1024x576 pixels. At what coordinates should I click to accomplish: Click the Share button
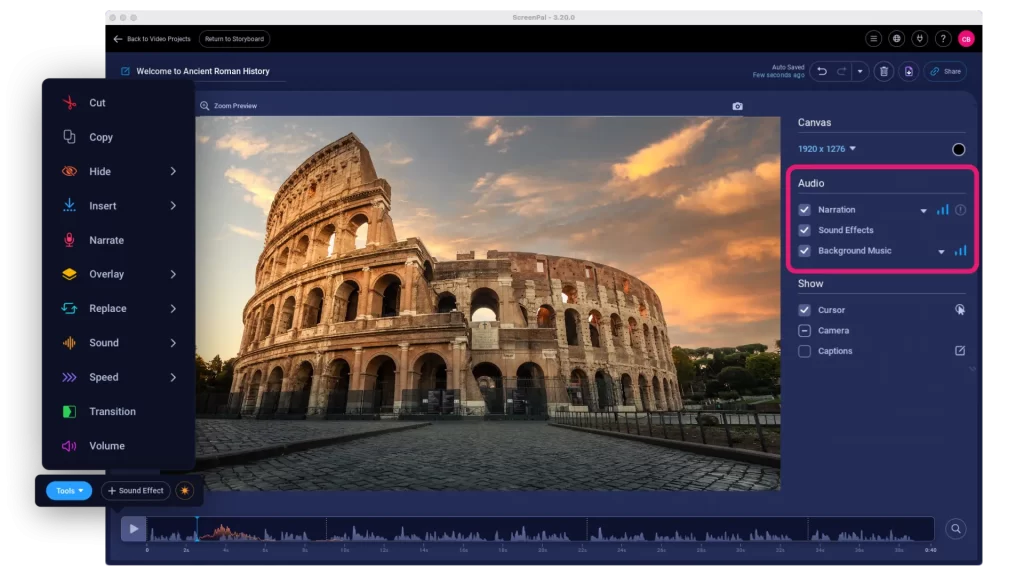coord(945,71)
